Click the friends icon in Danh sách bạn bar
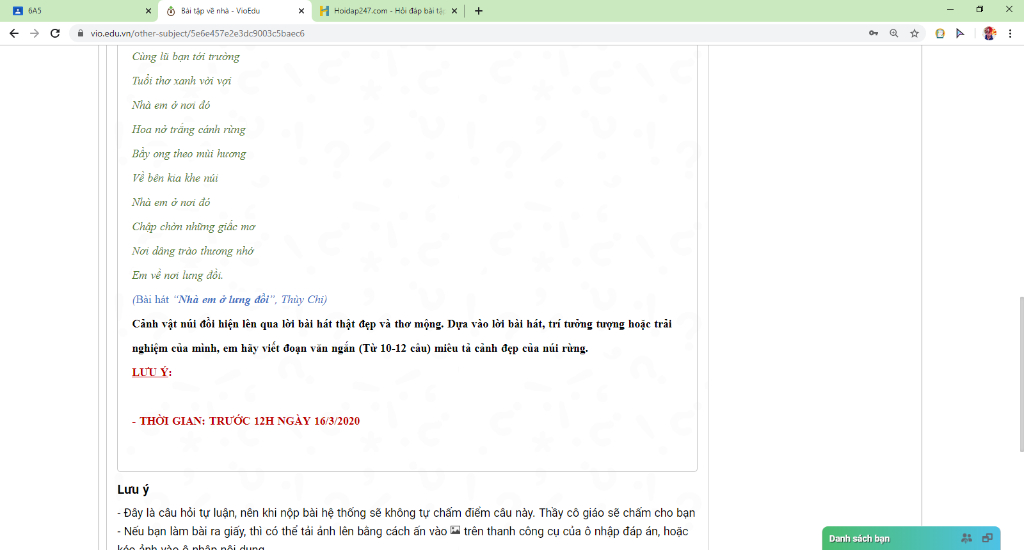The image size is (1024, 550). [967, 538]
